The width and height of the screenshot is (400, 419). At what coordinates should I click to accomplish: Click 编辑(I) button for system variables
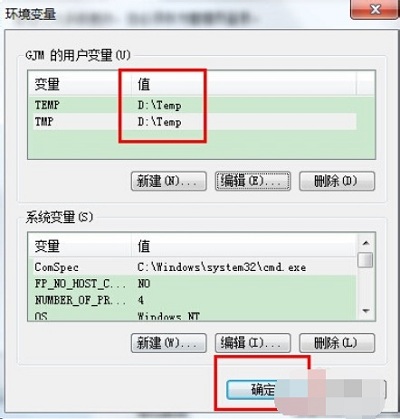tap(253, 343)
